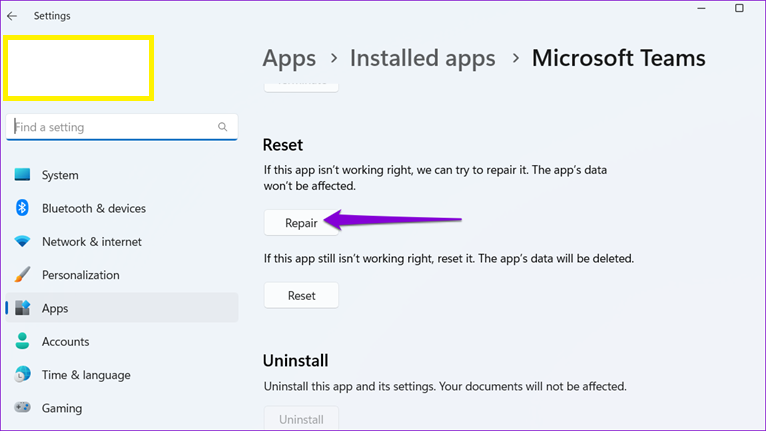The width and height of the screenshot is (766, 431).
Task: Click the Settings window title
Action: tap(52, 16)
